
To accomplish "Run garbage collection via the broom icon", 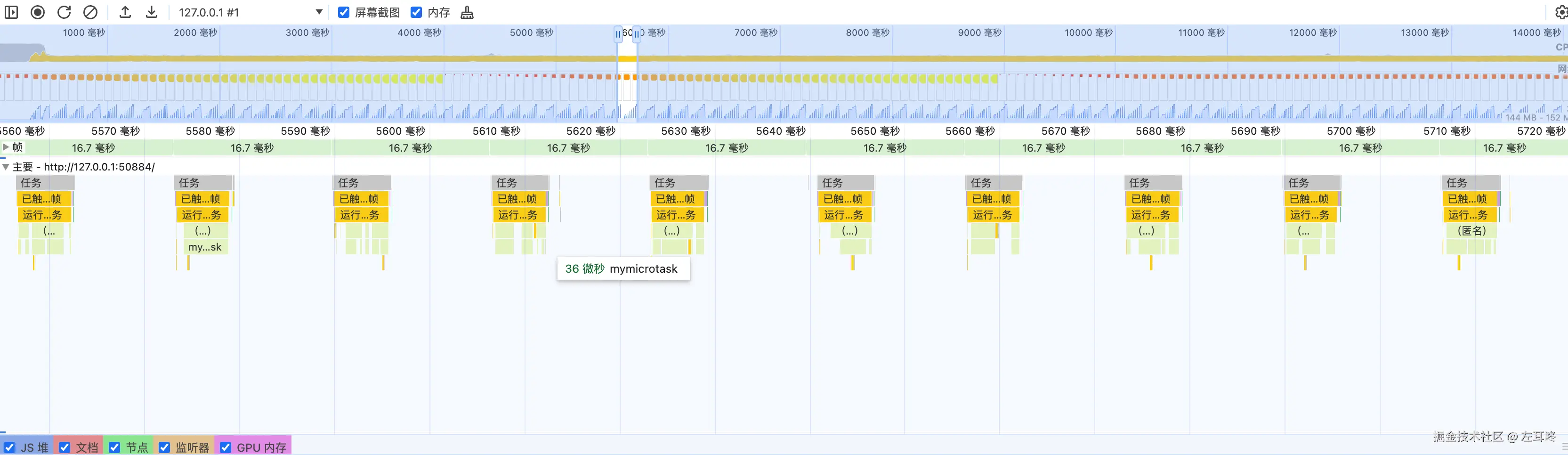I will [x=467, y=12].
